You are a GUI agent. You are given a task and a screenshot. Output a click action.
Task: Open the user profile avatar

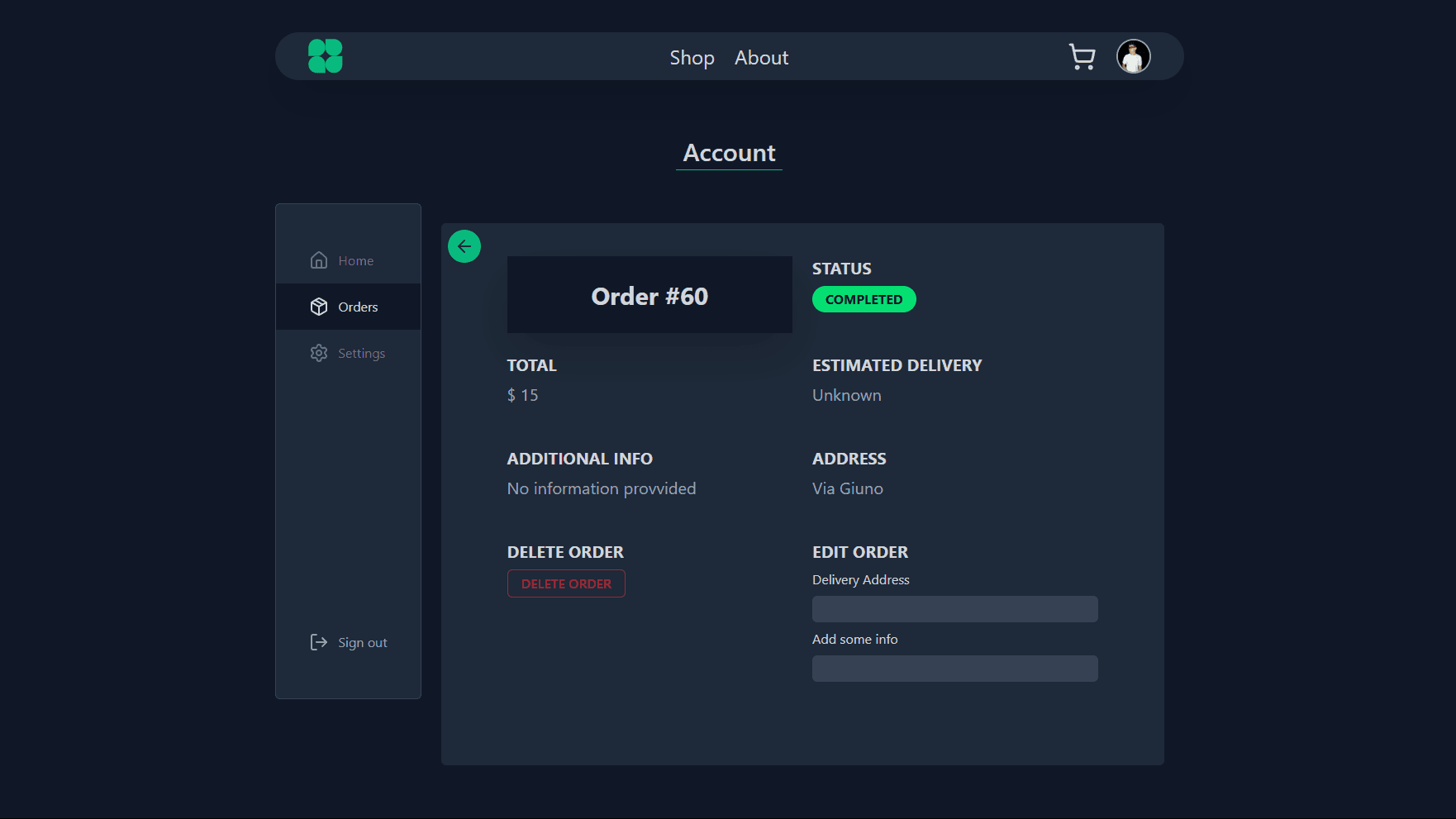click(x=1133, y=57)
